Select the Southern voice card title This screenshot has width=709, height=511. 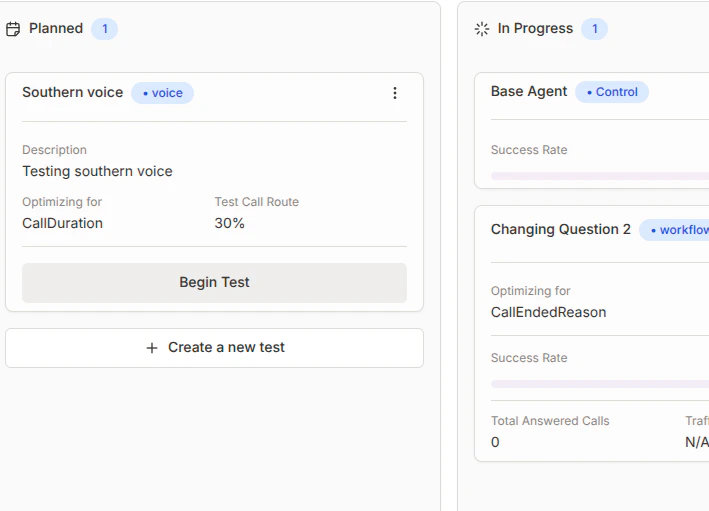(x=73, y=92)
